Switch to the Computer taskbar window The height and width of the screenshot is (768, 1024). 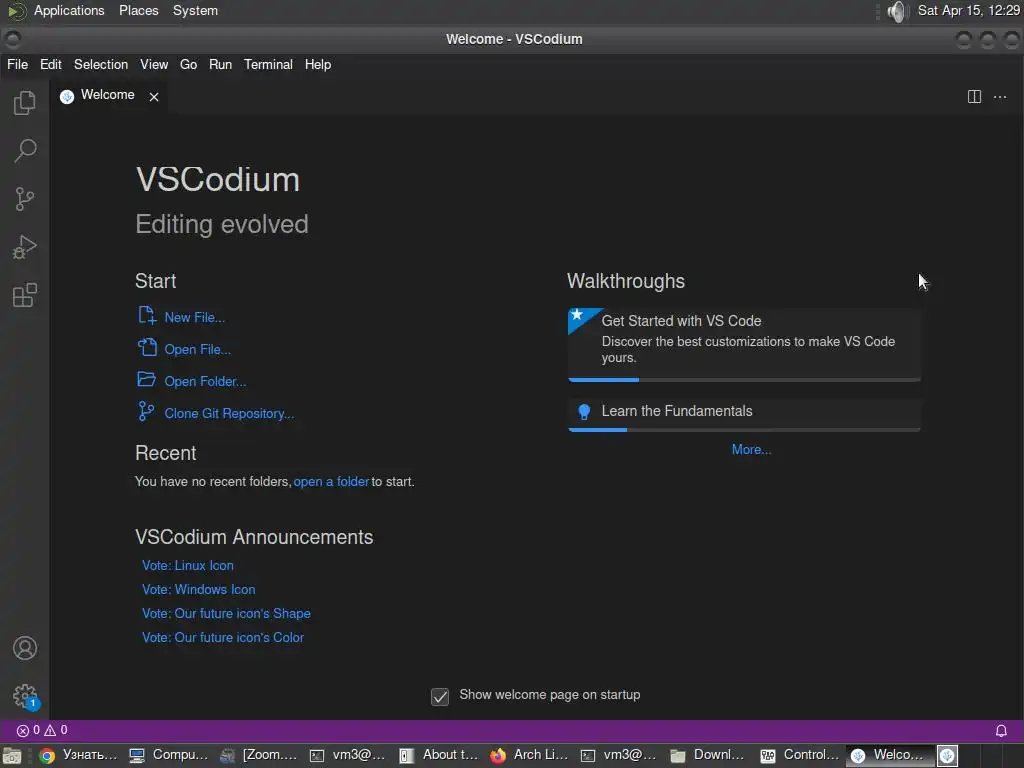(x=168, y=755)
